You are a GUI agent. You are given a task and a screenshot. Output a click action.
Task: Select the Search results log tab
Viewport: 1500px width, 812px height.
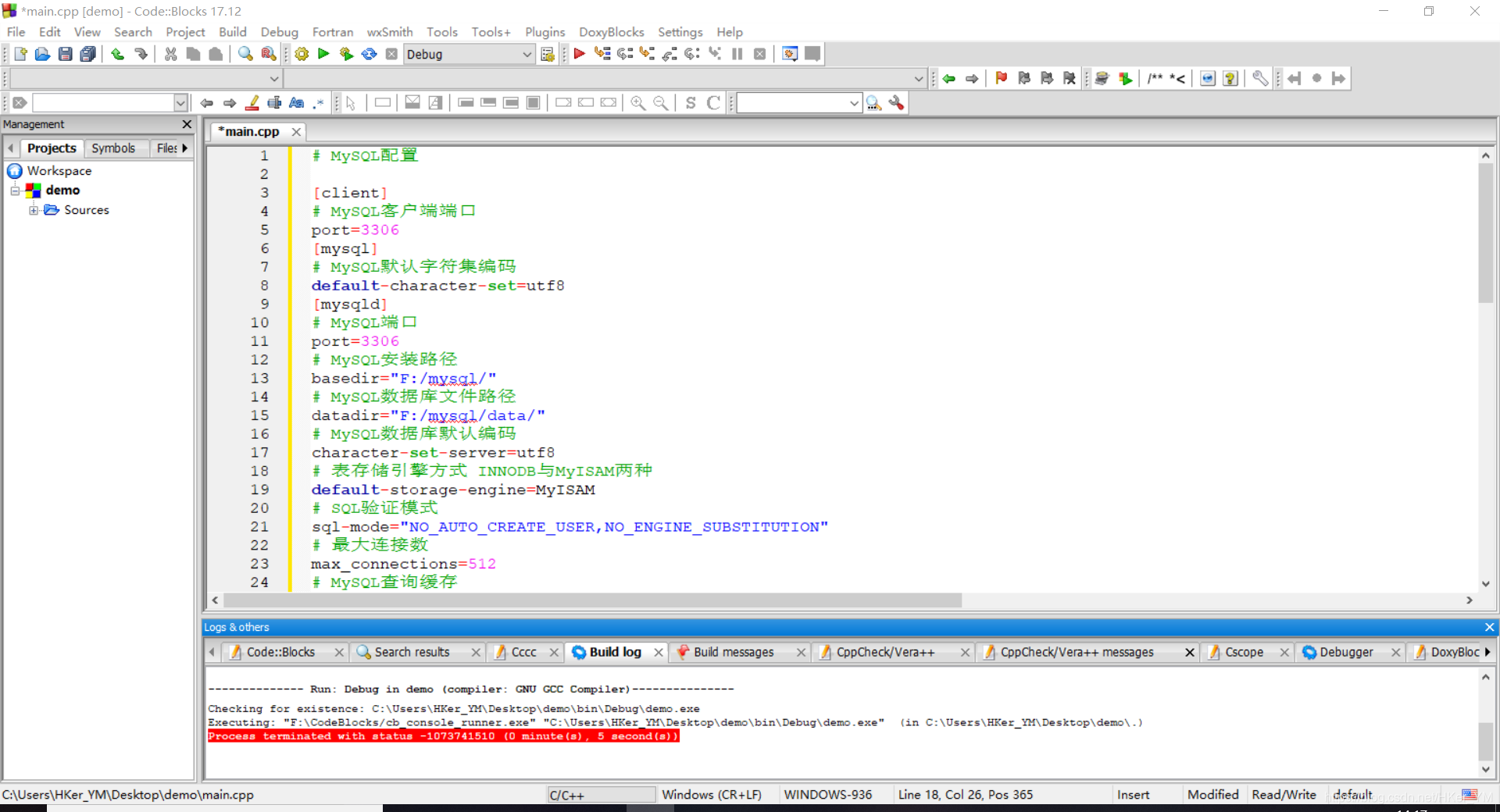[412, 652]
